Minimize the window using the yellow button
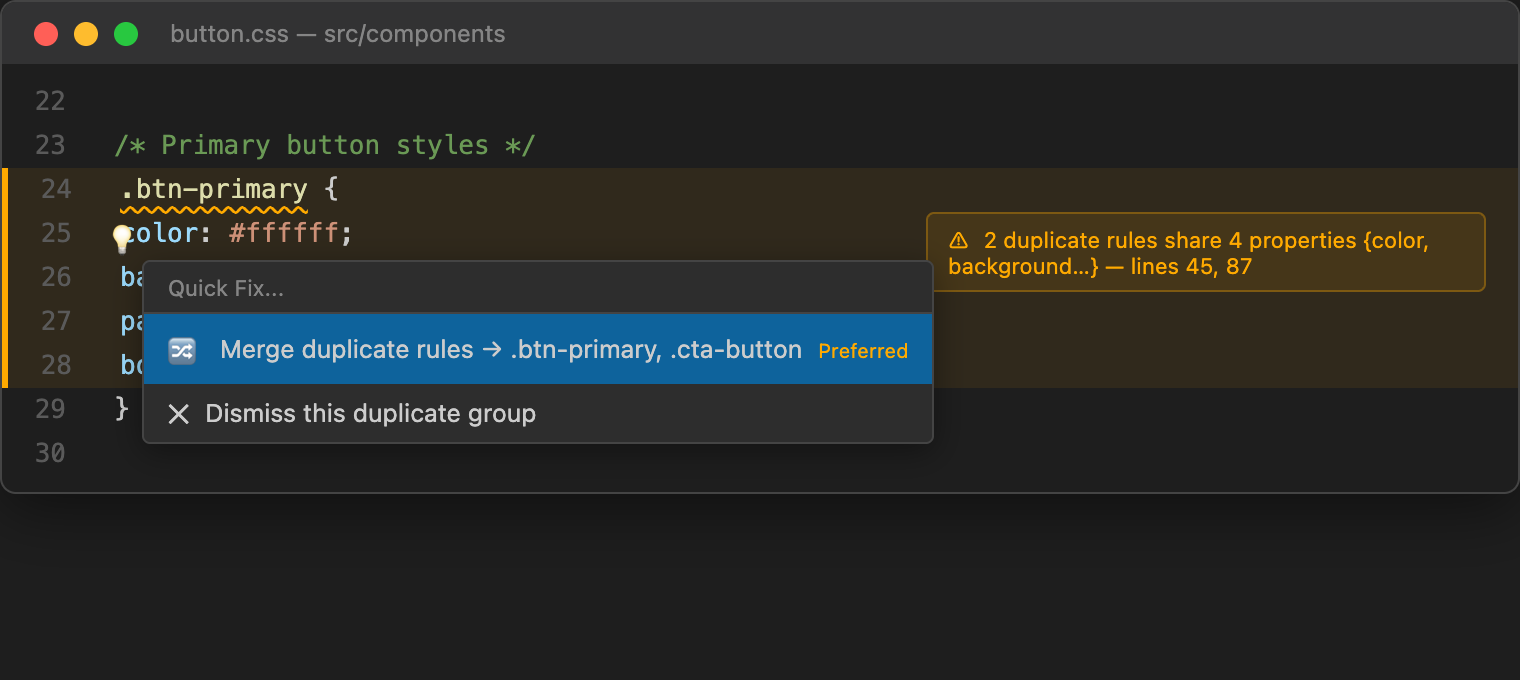1520x680 pixels. point(86,34)
